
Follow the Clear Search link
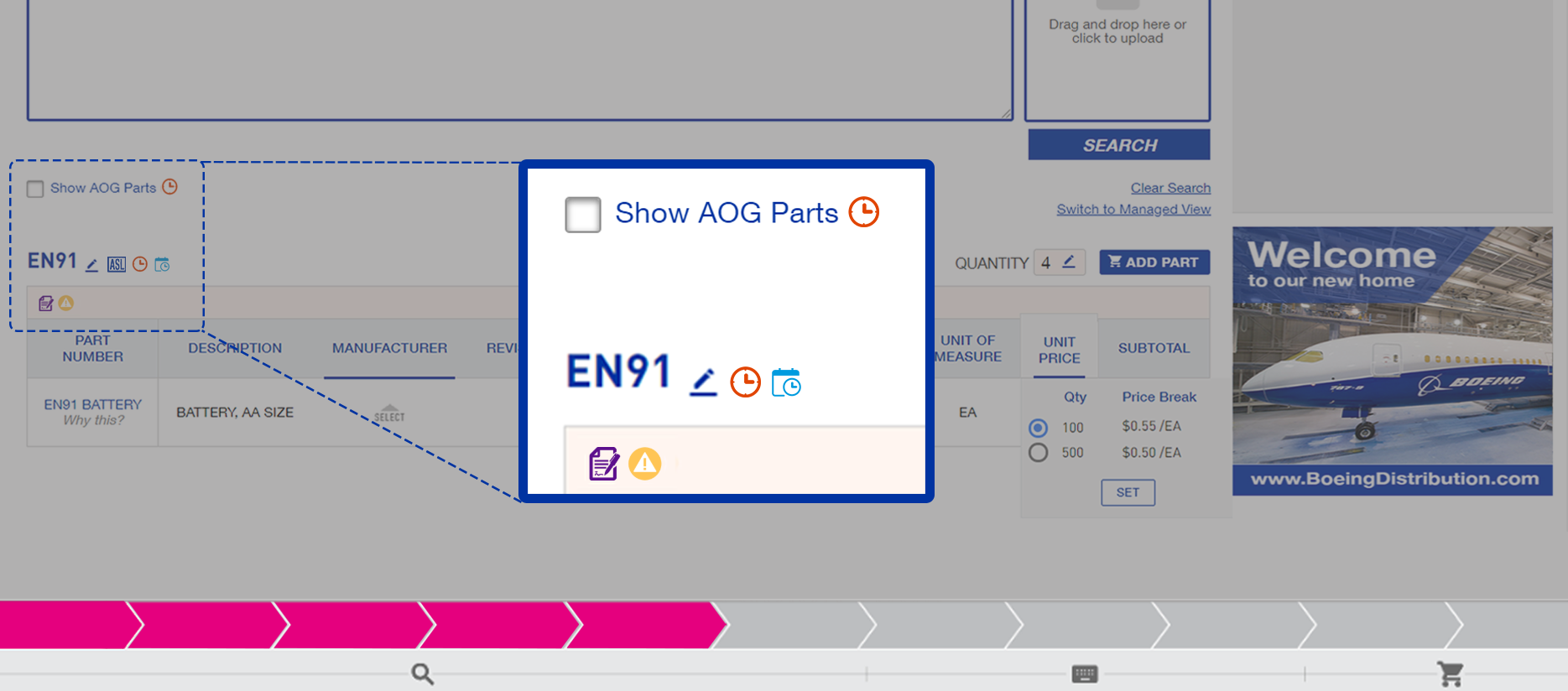[1170, 188]
